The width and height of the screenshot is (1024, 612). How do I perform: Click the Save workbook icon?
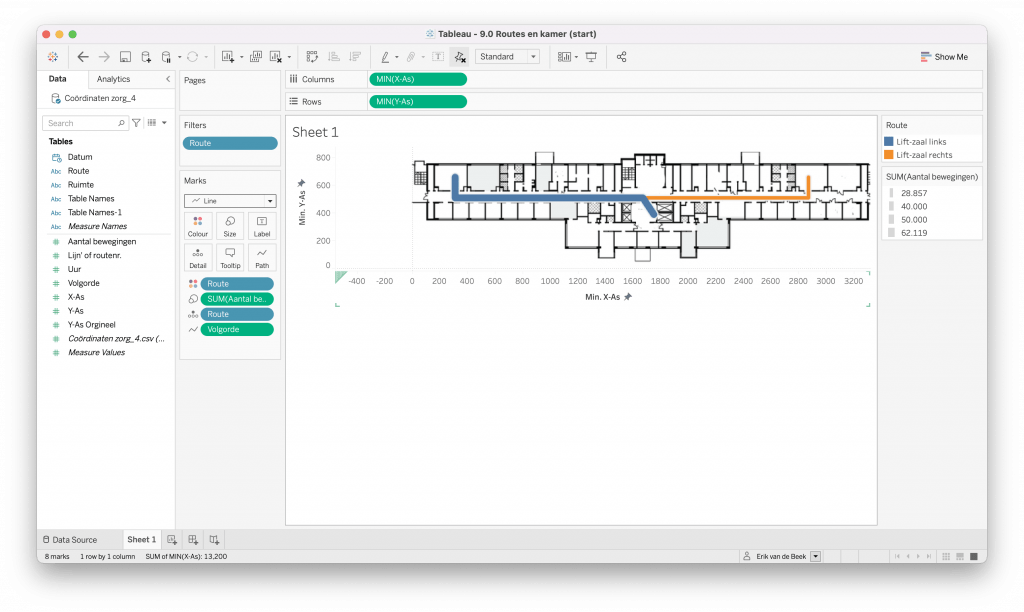(125, 57)
